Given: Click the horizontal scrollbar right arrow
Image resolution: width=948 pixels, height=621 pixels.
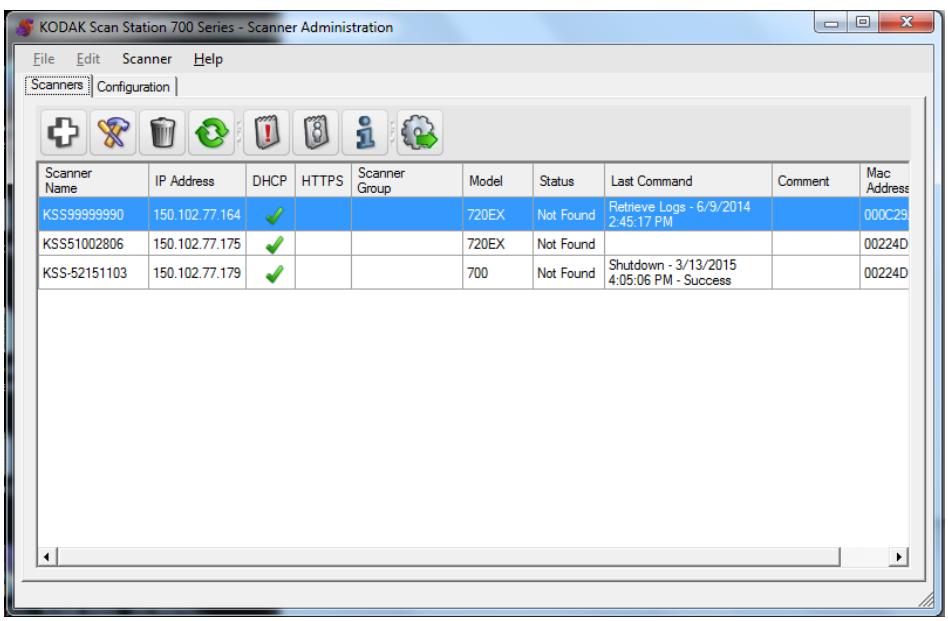Looking at the screenshot, I should click(x=899, y=557).
